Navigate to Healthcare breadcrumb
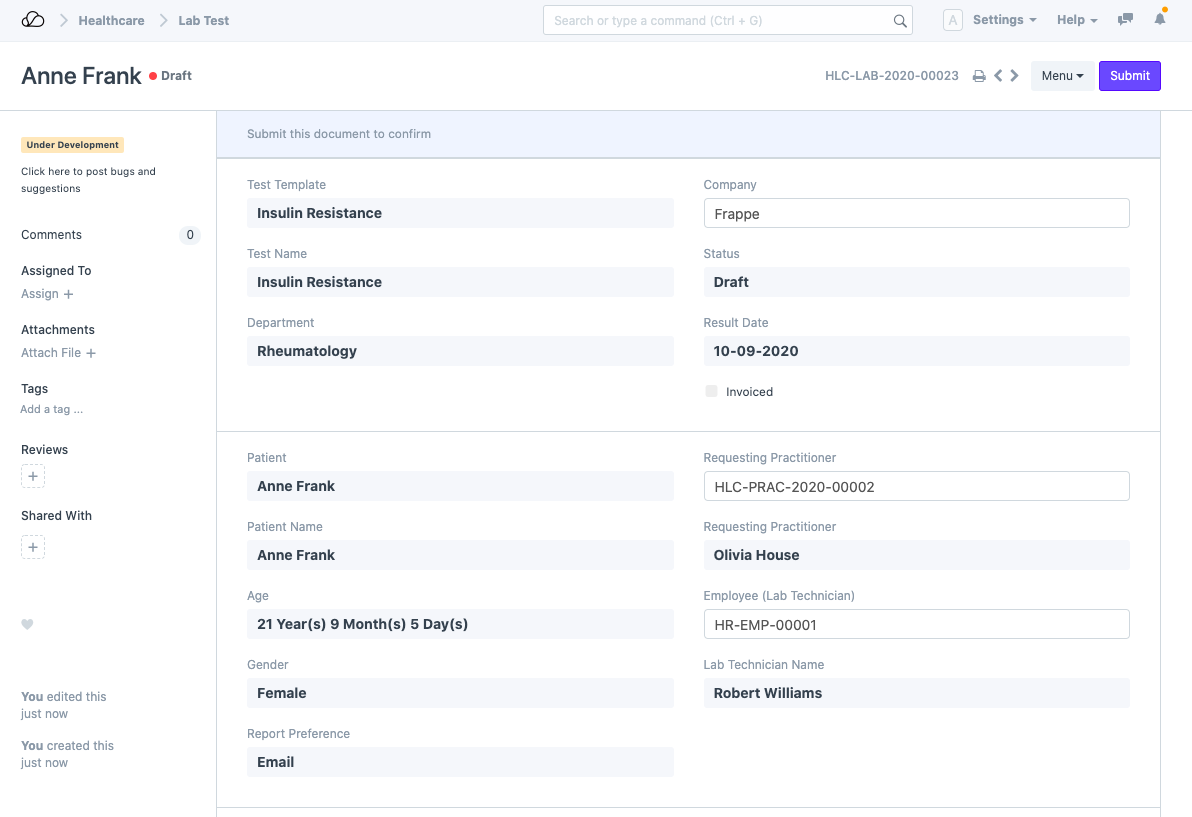This screenshot has width=1192, height=817. (111, 20)
